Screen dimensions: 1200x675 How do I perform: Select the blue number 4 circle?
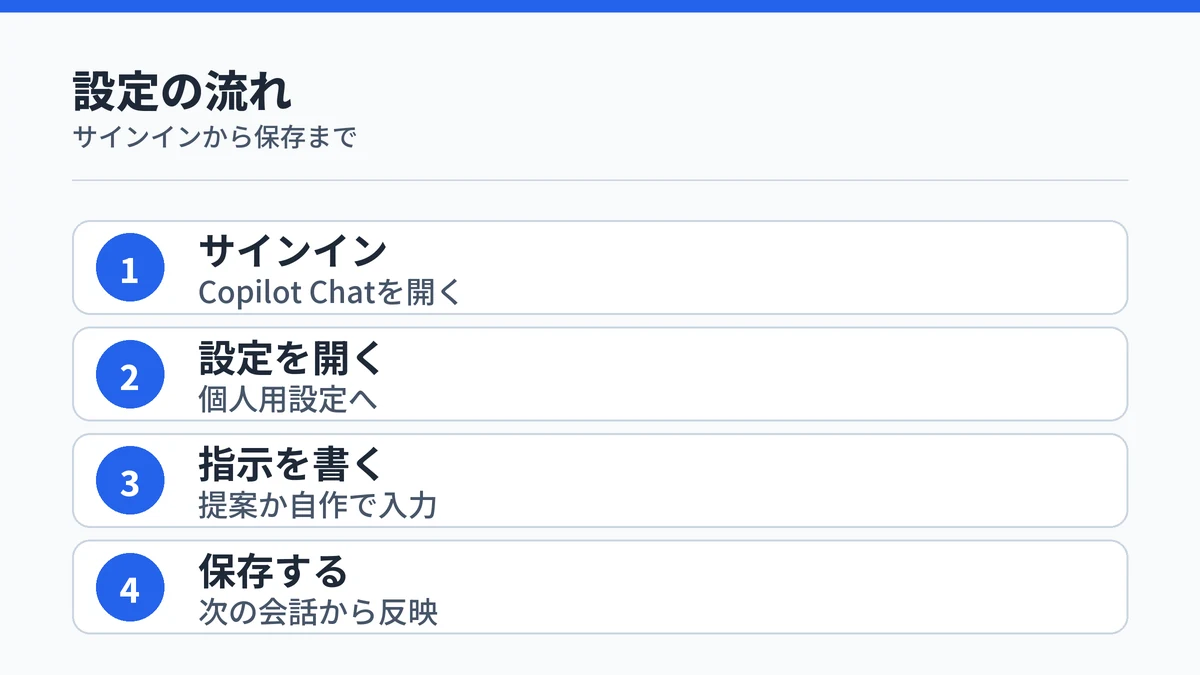(130, 587)
